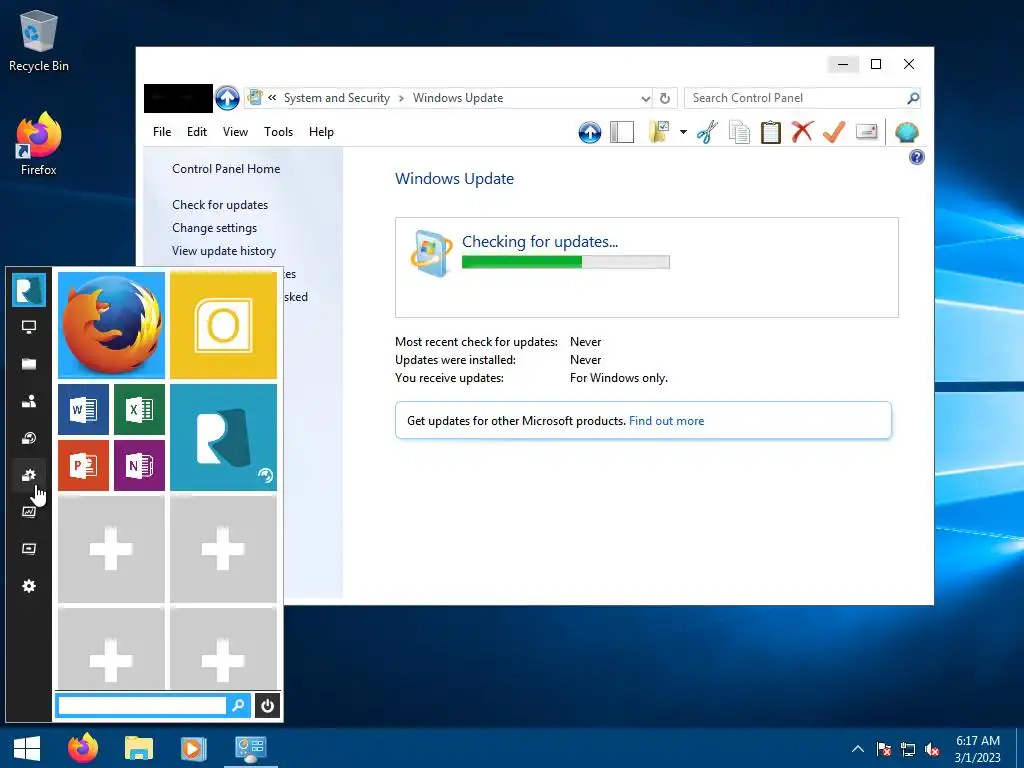
Task: Open the Edit menu
Action: click(x=197, y=132)
